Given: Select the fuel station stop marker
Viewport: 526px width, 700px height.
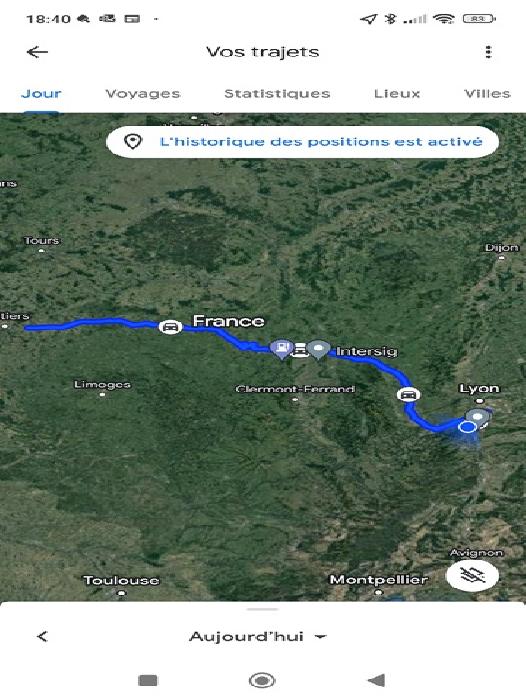Looking at the screenshot, I should 281,348.
